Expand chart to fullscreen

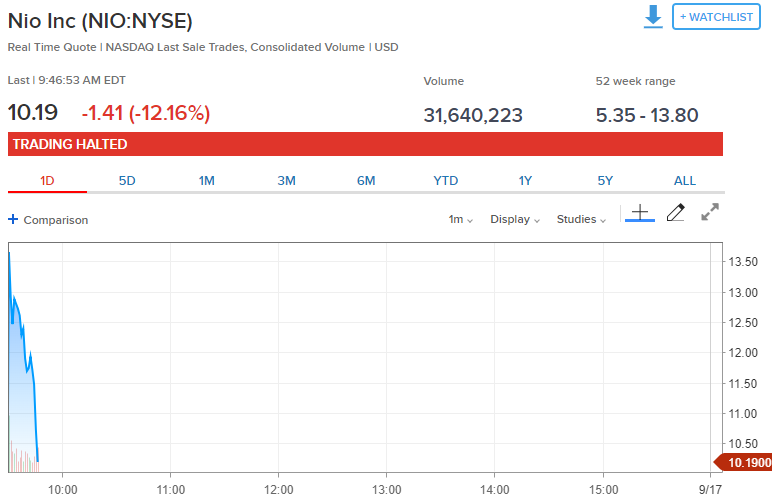tap(710, 212)
